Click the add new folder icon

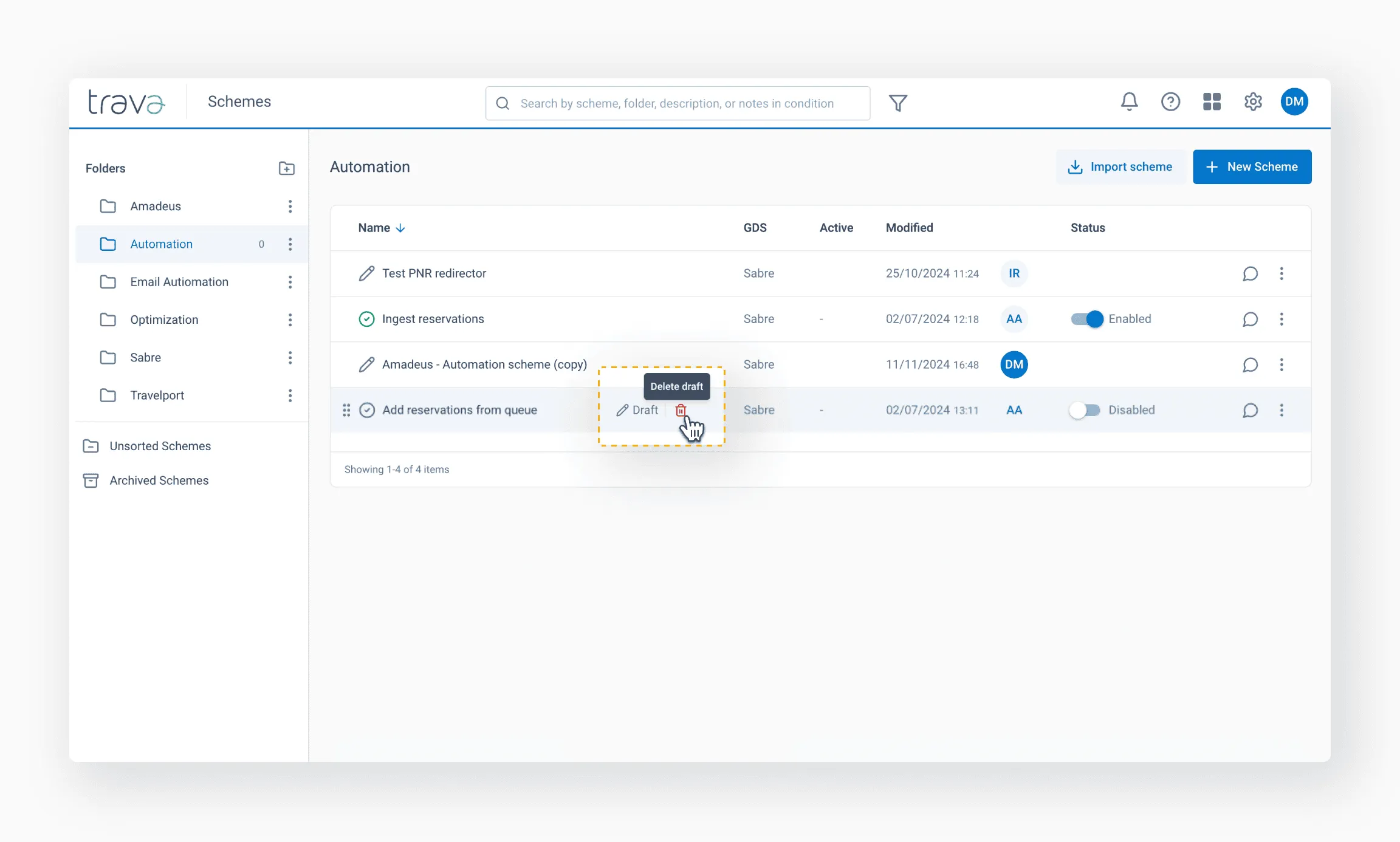(286, 168)
